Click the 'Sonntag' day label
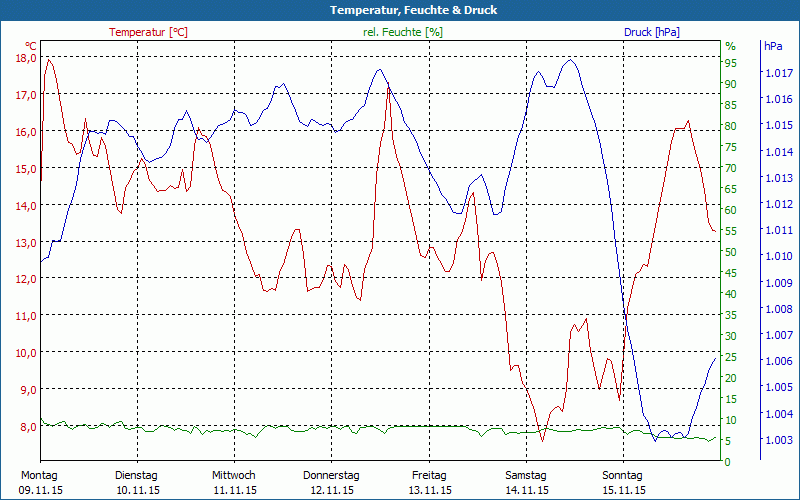 [x=622, y=476]
